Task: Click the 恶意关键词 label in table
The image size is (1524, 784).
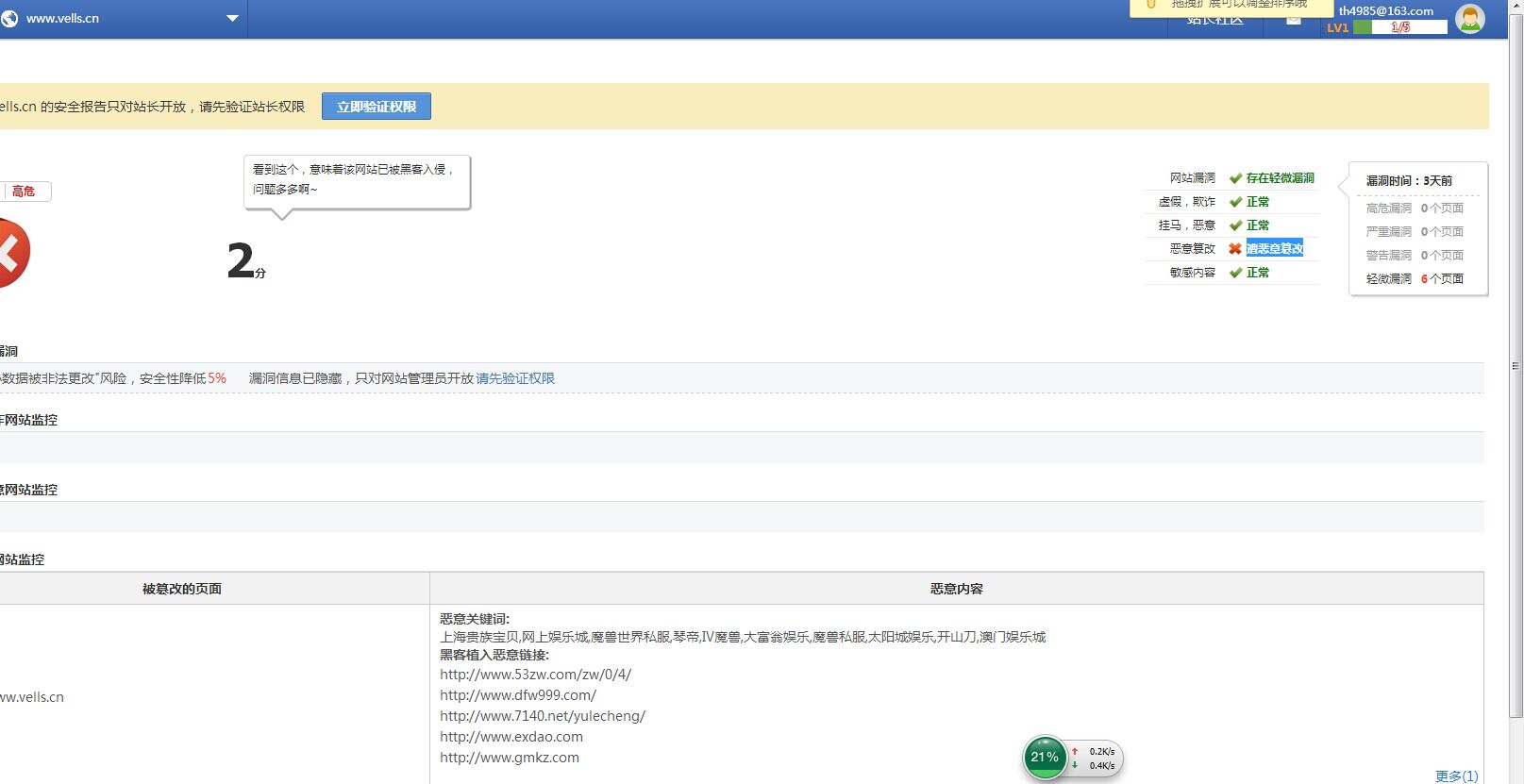Action: tap(475, 619)
